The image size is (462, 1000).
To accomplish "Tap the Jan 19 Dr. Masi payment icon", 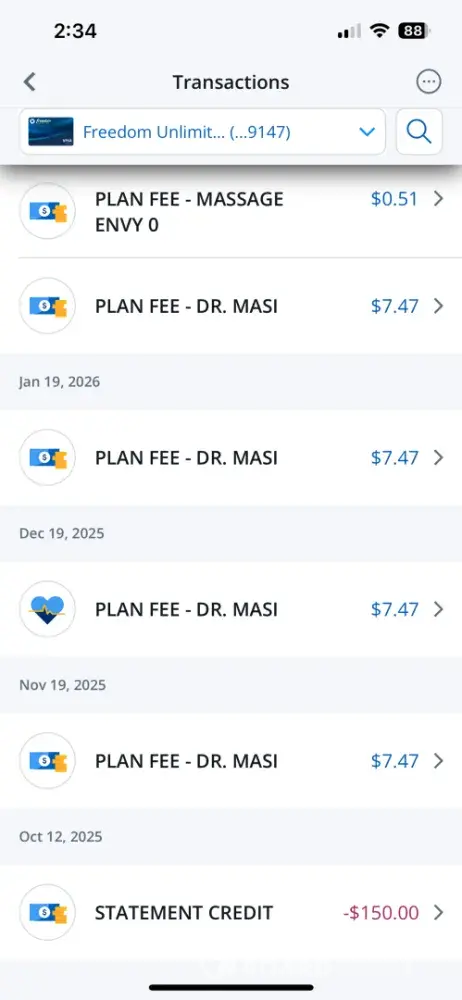I will coord(47,457).
